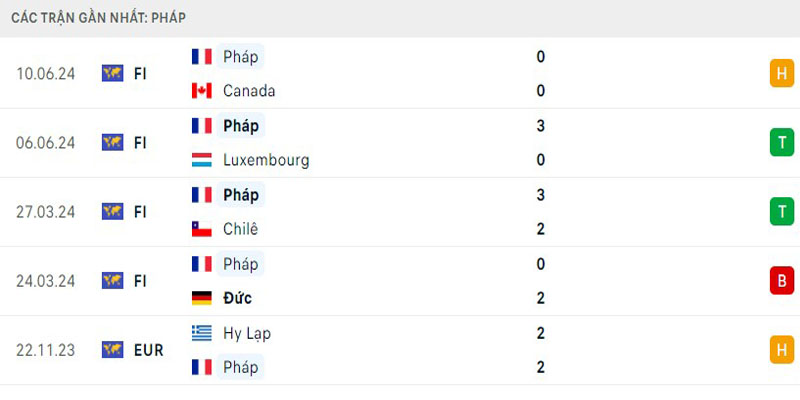Click the orange H badge for the Hy Lạp match

(x=781, y=350)
